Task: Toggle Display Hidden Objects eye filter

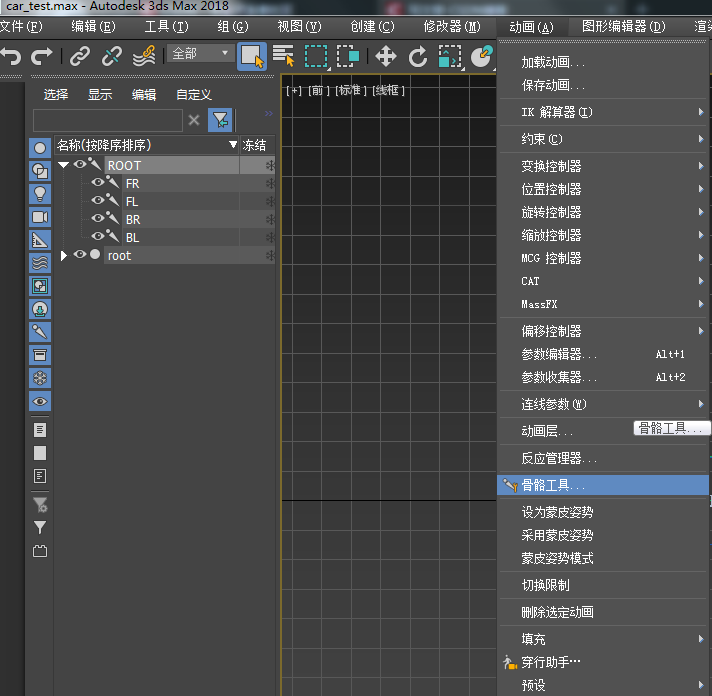Action: [x=40, y=401]
